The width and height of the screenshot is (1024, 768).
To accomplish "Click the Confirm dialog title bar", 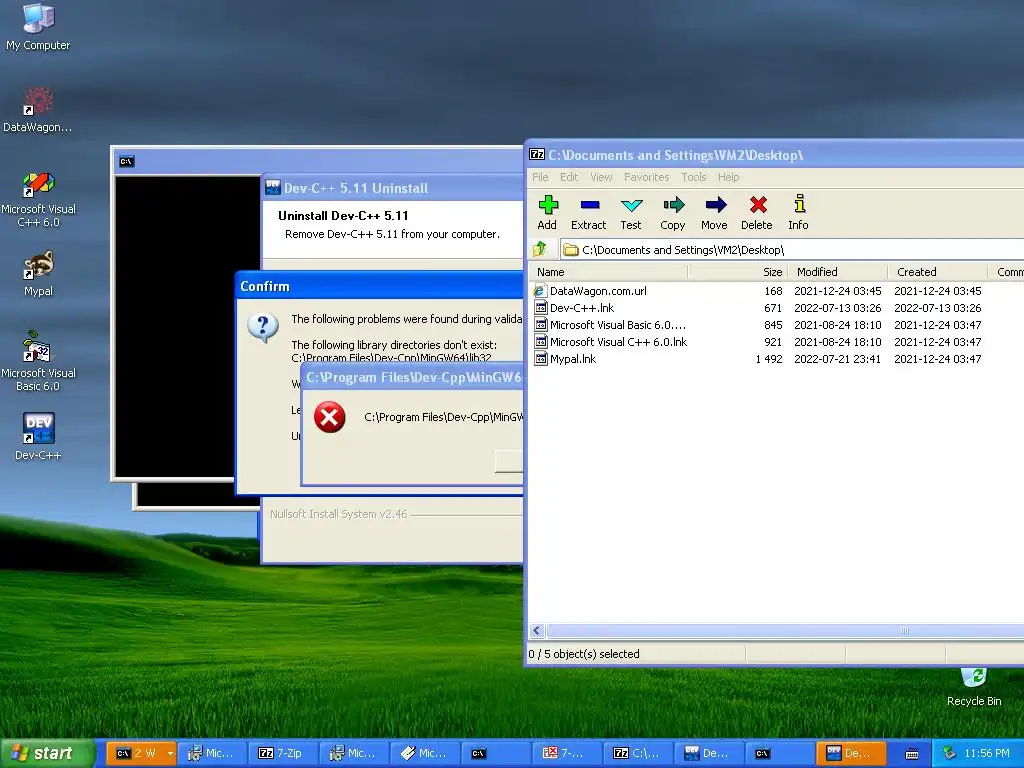I will pos(379,286).
